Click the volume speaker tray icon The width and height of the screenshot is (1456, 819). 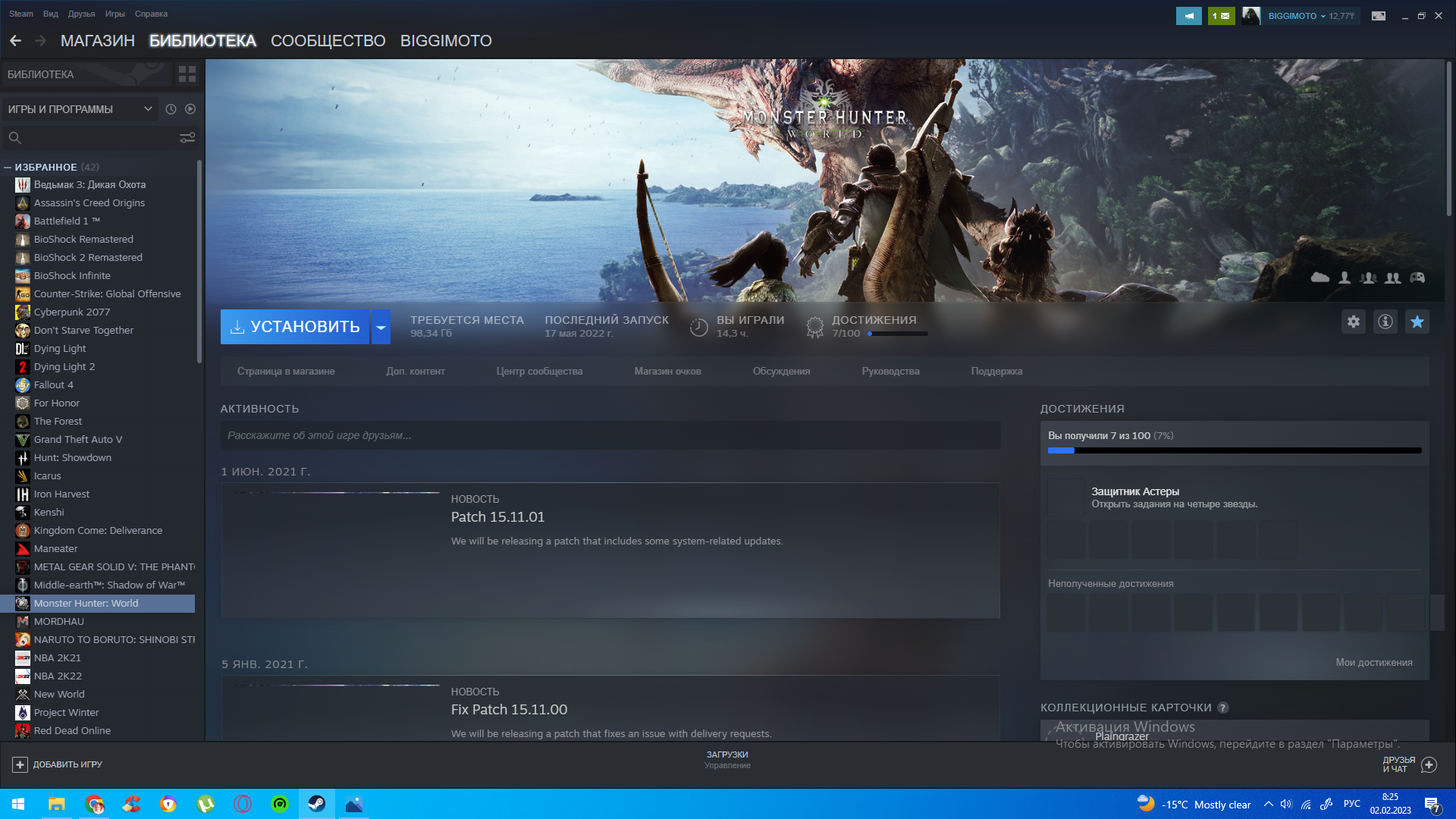click(x=1286, y=805)
